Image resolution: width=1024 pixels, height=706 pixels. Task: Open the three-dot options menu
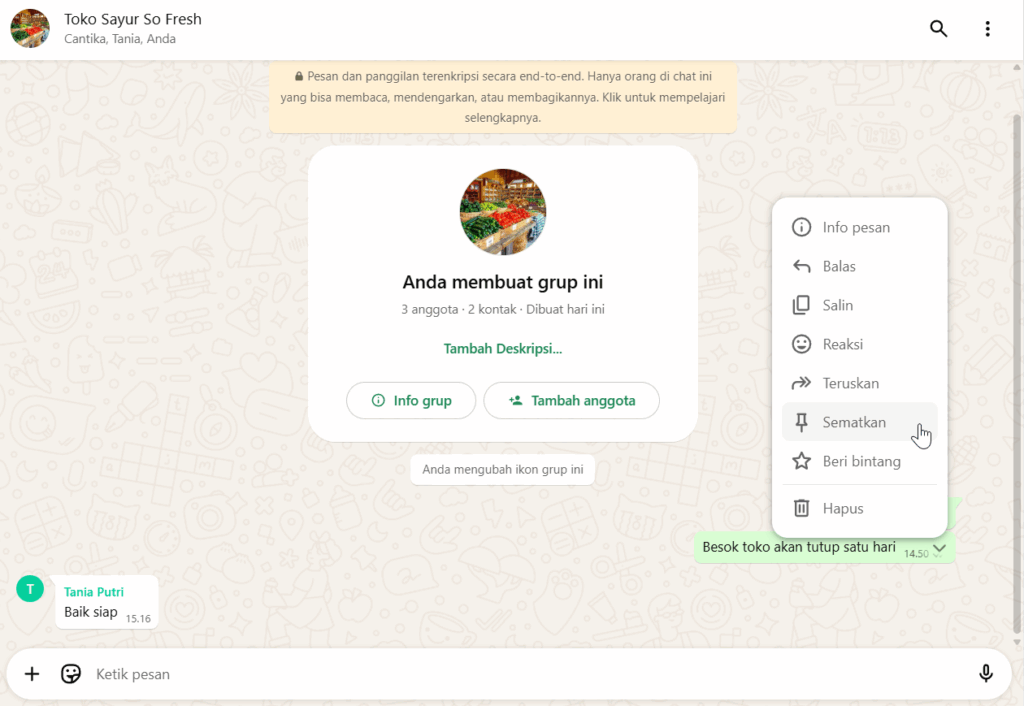point(987,29)
